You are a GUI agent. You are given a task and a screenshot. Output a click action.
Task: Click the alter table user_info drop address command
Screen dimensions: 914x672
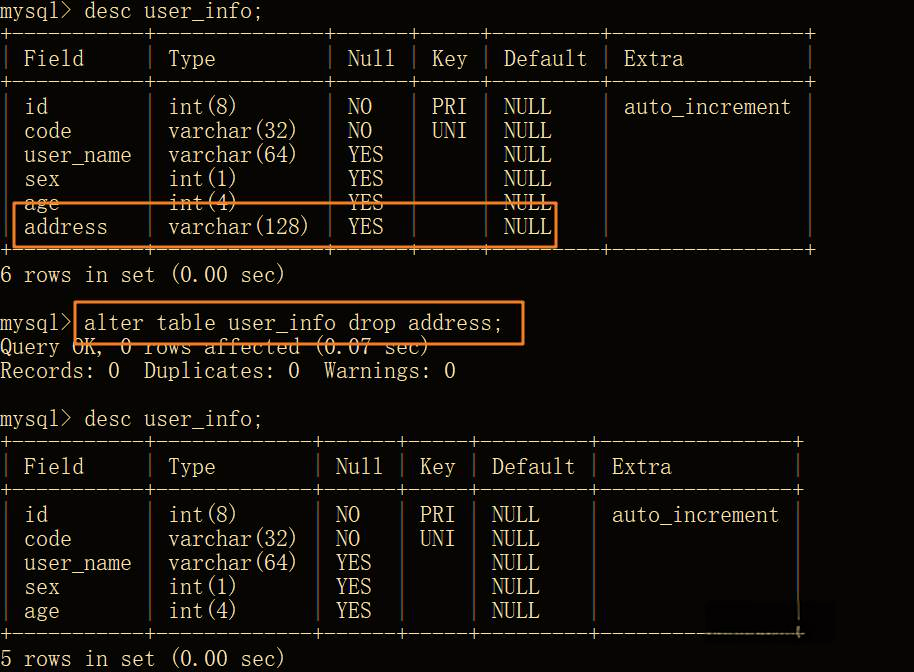(x=293, y=323)
